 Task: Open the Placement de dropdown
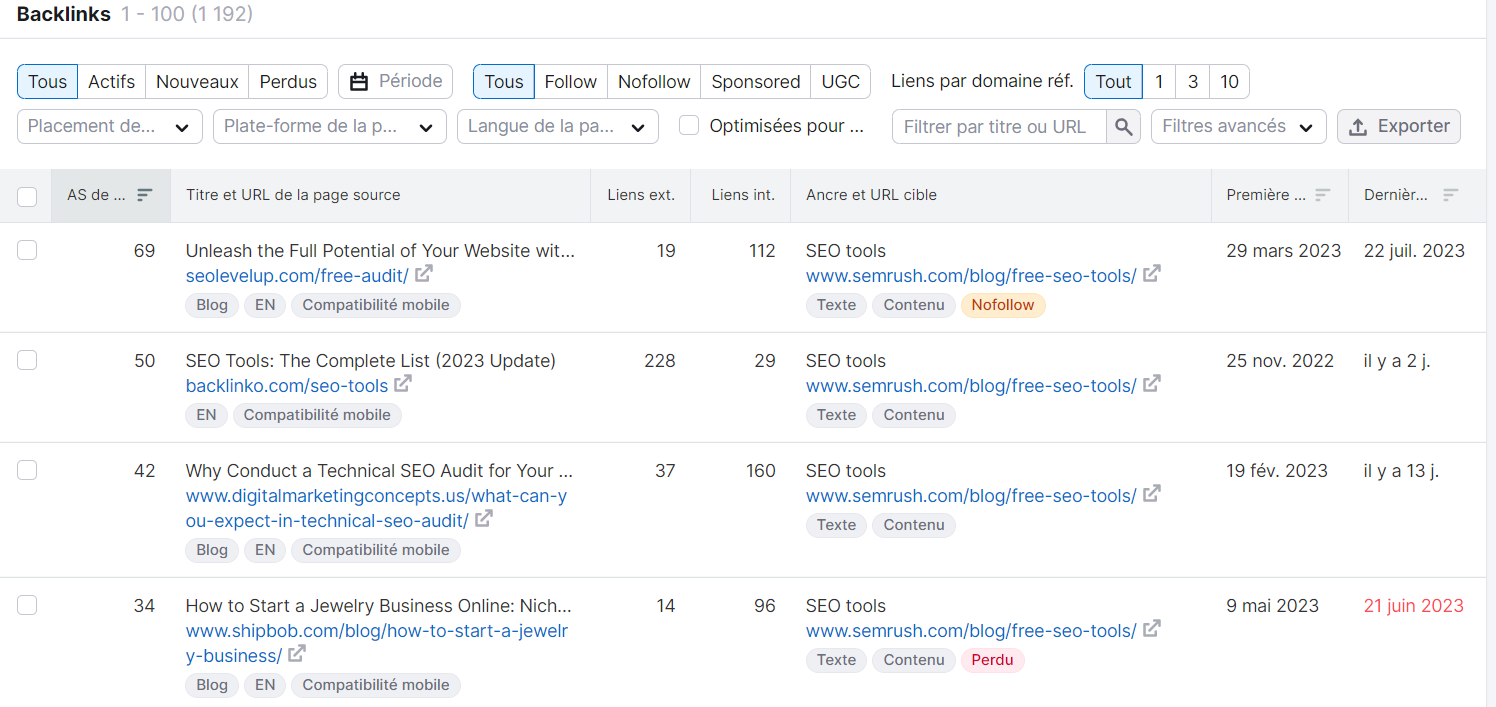pyautogui.click(x=109, y=126)
